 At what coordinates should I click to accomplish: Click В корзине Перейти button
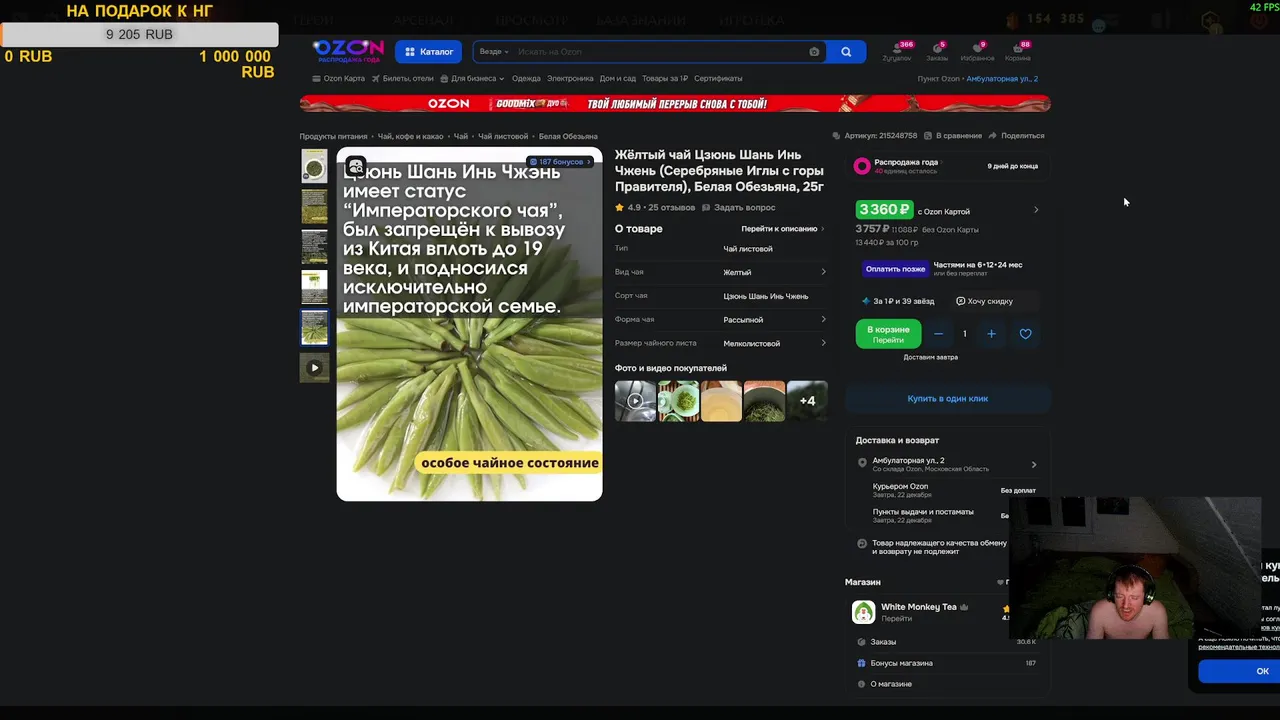pos(888,334)
